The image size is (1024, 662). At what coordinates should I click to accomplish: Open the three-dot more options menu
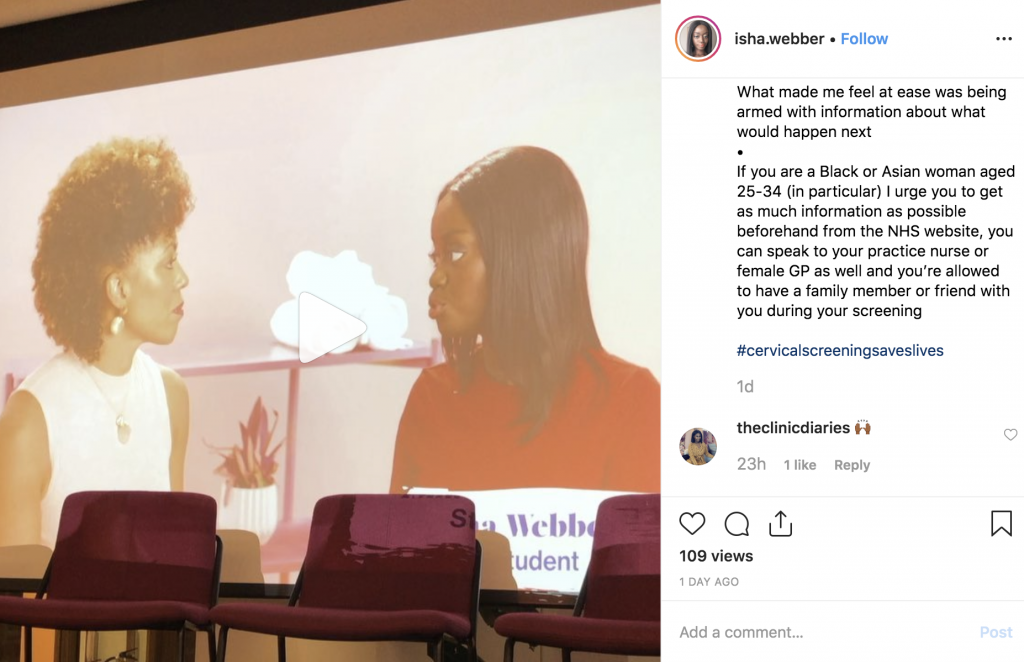(x=1004, y=39)
